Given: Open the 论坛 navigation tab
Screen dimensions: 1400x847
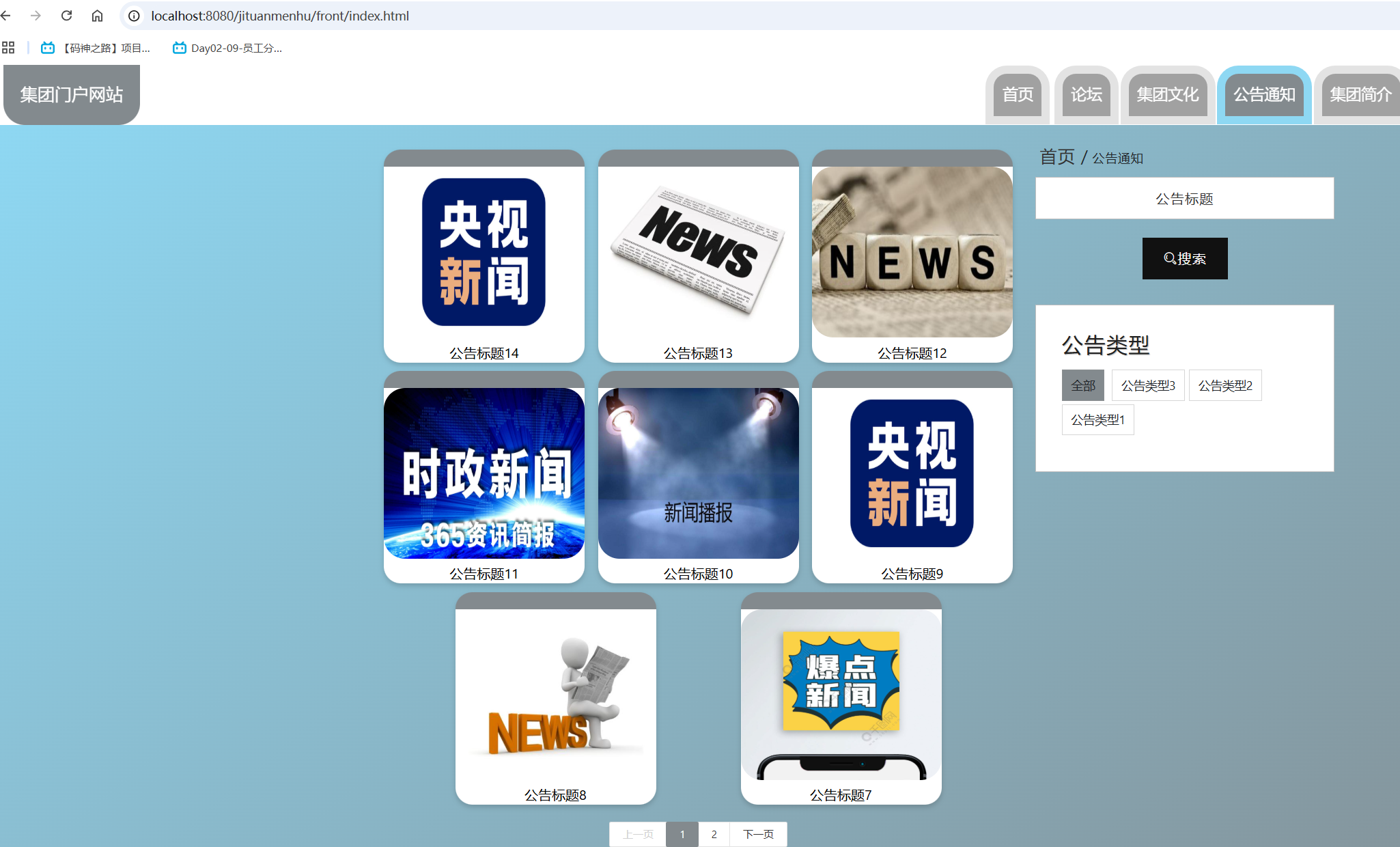Looking at the screenshot, I should [1086, 95].
